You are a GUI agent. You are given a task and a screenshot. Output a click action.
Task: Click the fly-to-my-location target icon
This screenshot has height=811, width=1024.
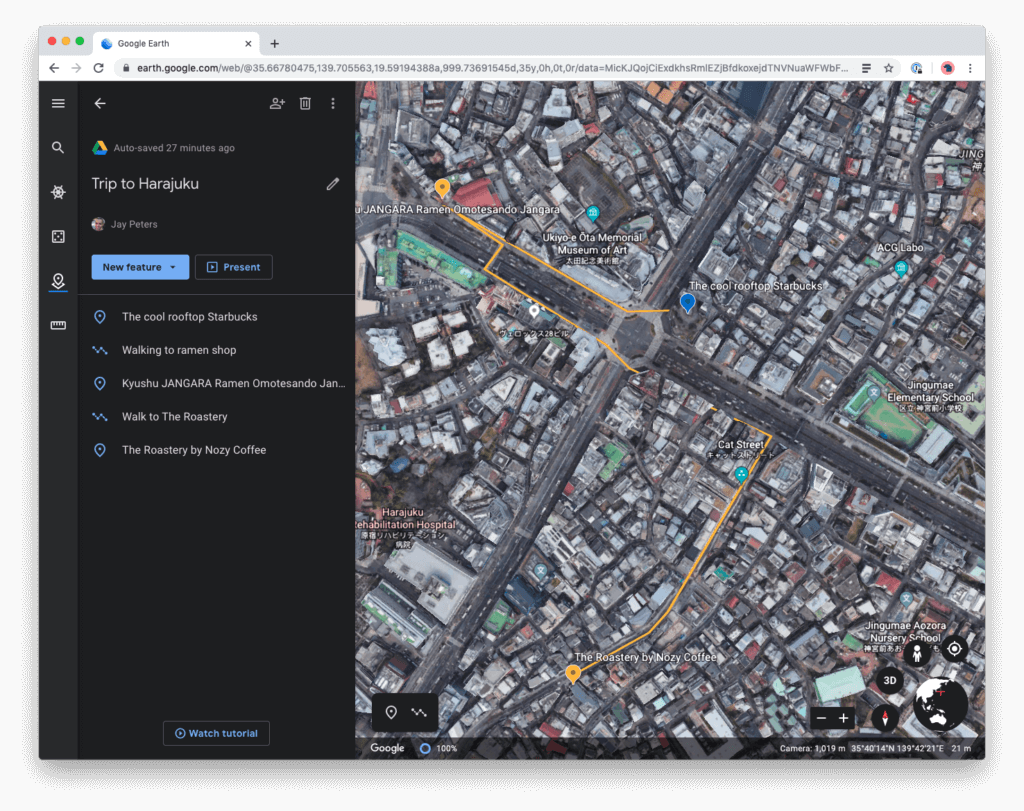(x=954, y=648)
